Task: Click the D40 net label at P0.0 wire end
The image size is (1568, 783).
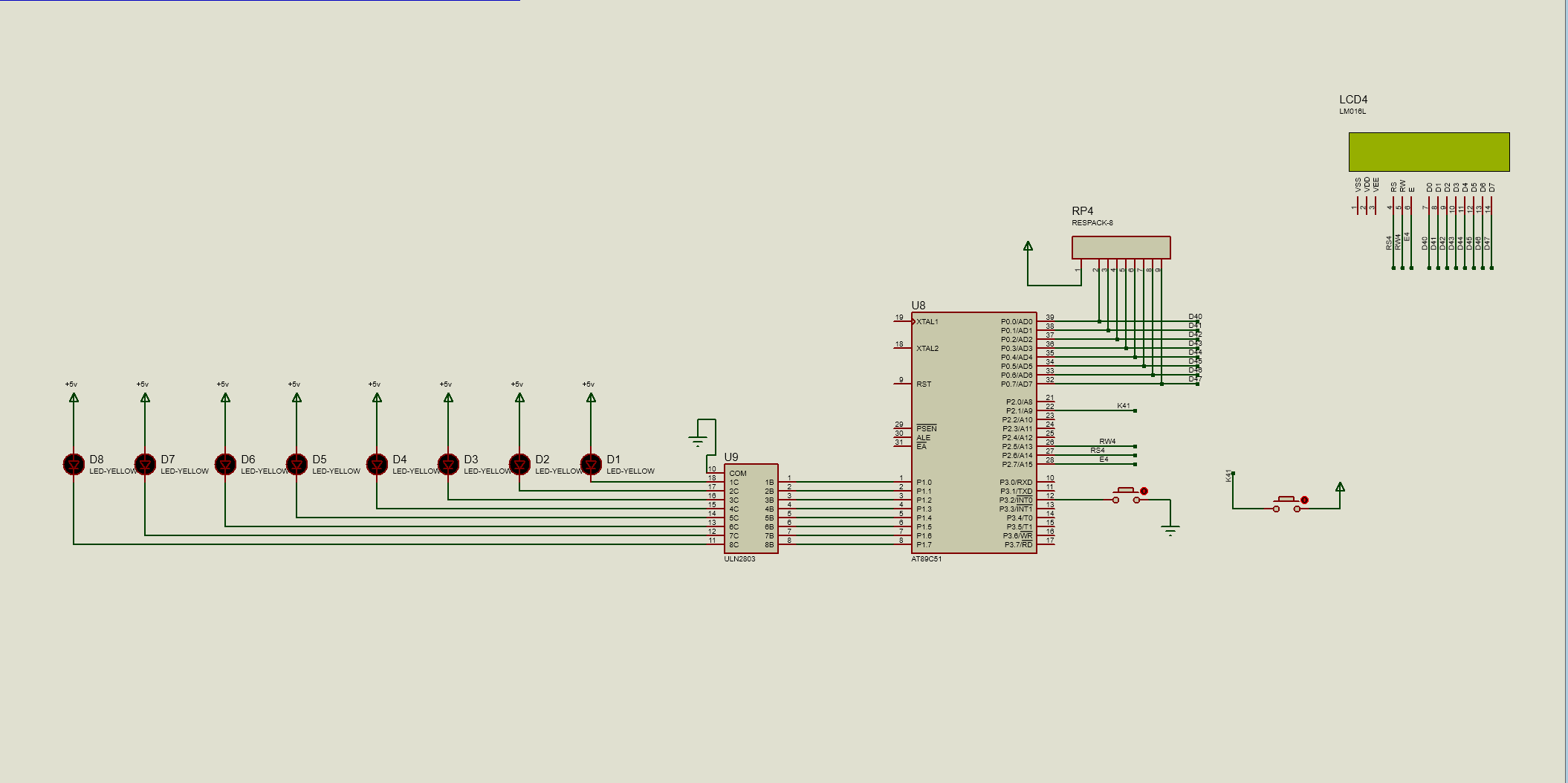Action: (1195, 317)
